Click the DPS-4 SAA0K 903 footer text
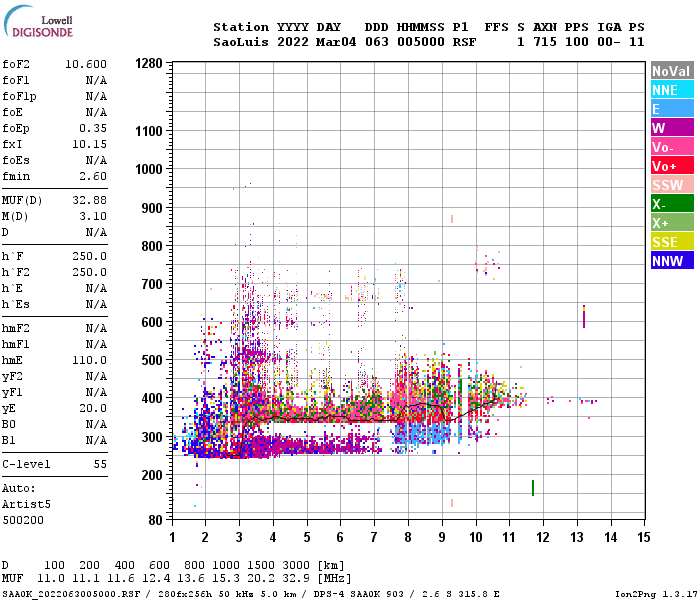This screenshot has height=600, width=700. (358, 594)
